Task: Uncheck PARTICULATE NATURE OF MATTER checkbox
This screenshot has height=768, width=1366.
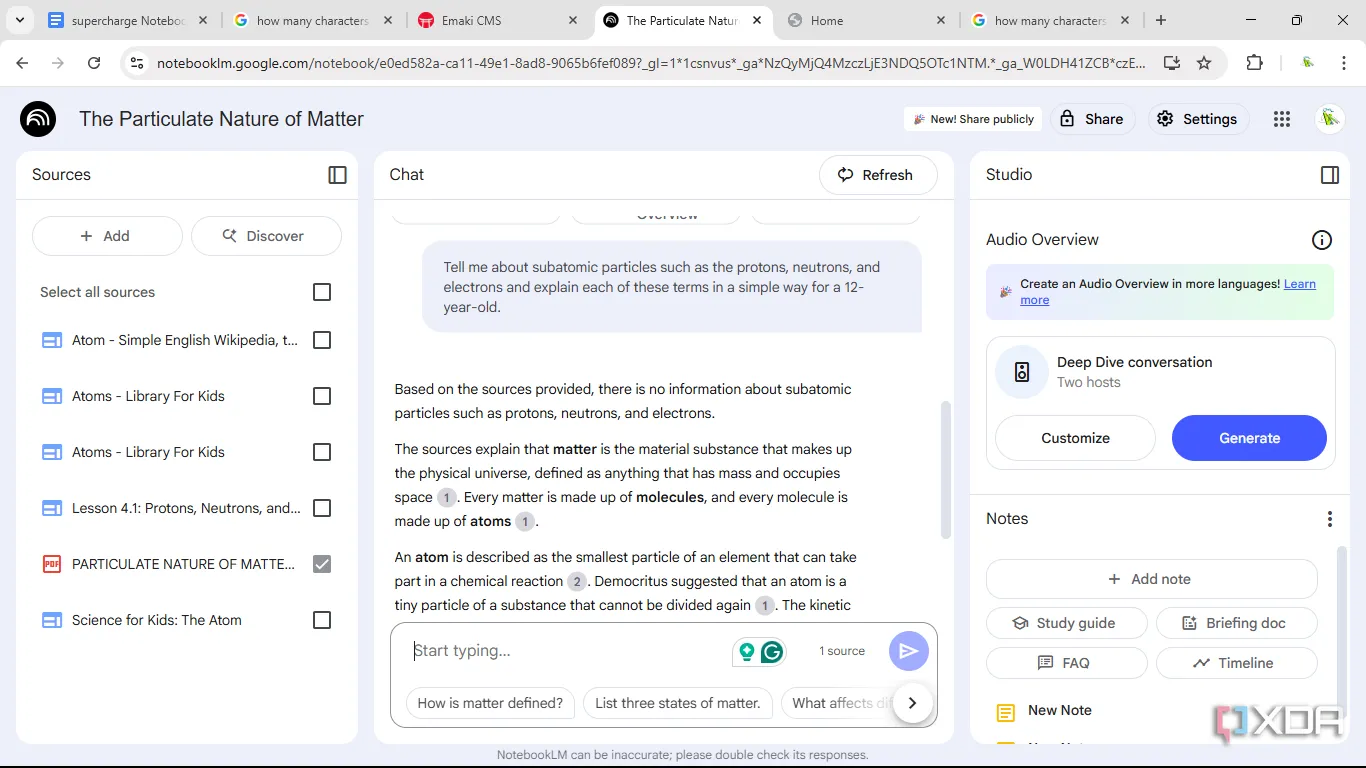Action: coord(322,564)
